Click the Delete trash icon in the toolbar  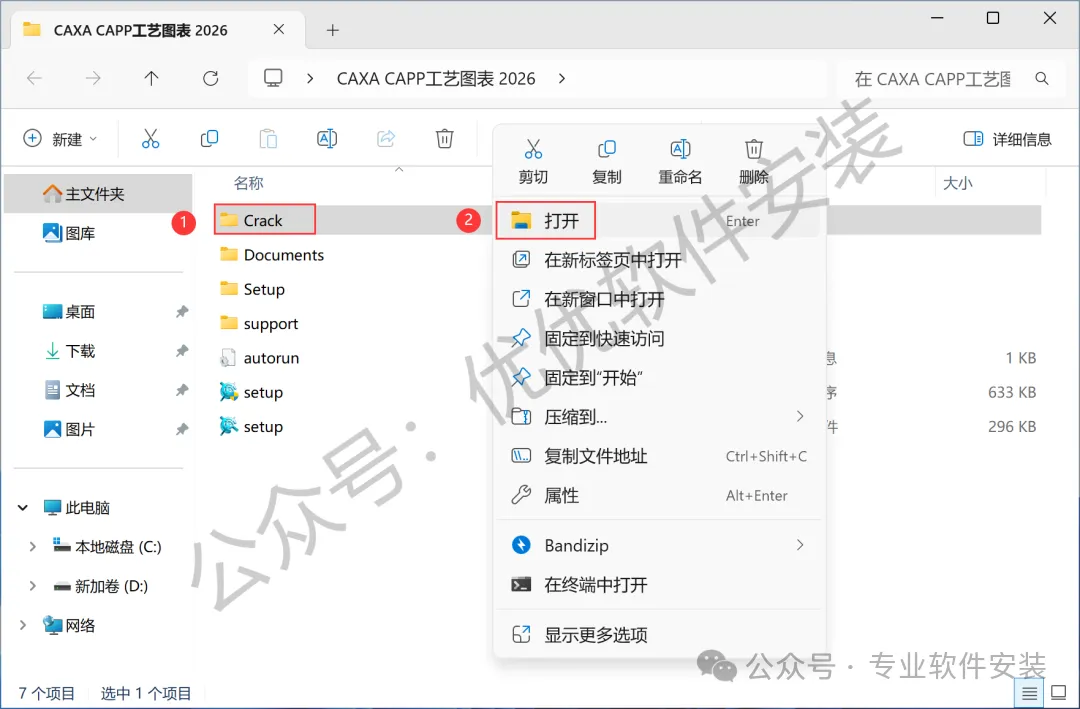(445, 138)
